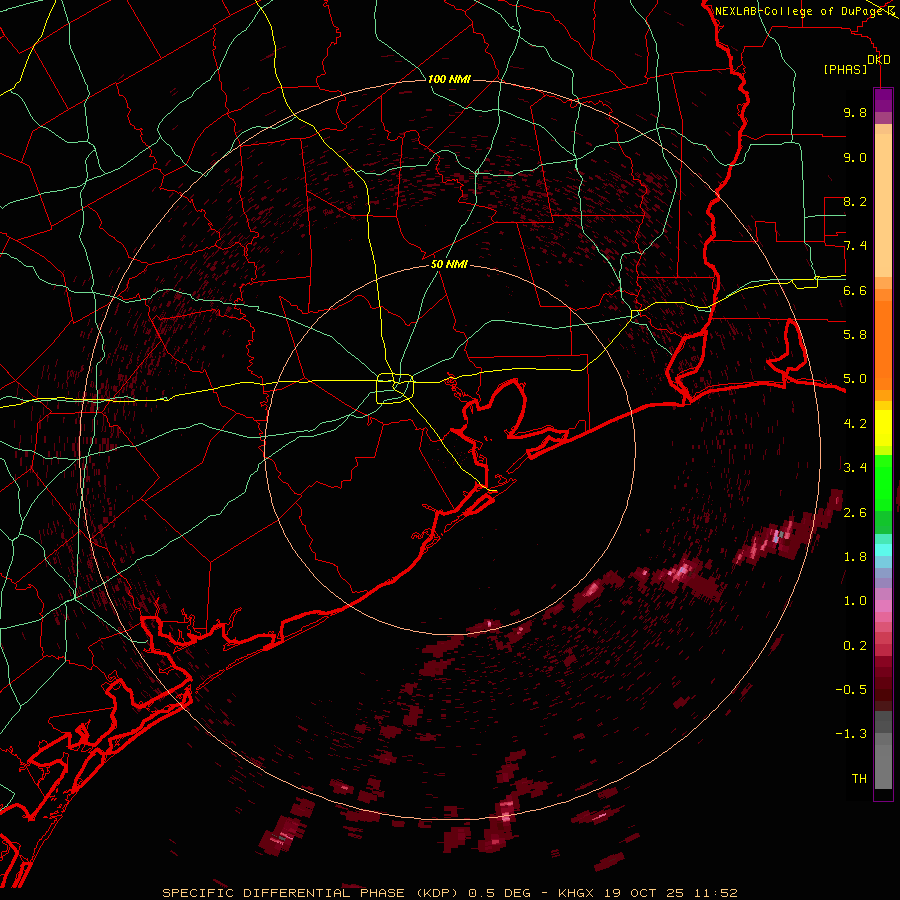The image size is (900, 900).
Task: Click the [PHAS] legend unit label
Action: [845, 69]
